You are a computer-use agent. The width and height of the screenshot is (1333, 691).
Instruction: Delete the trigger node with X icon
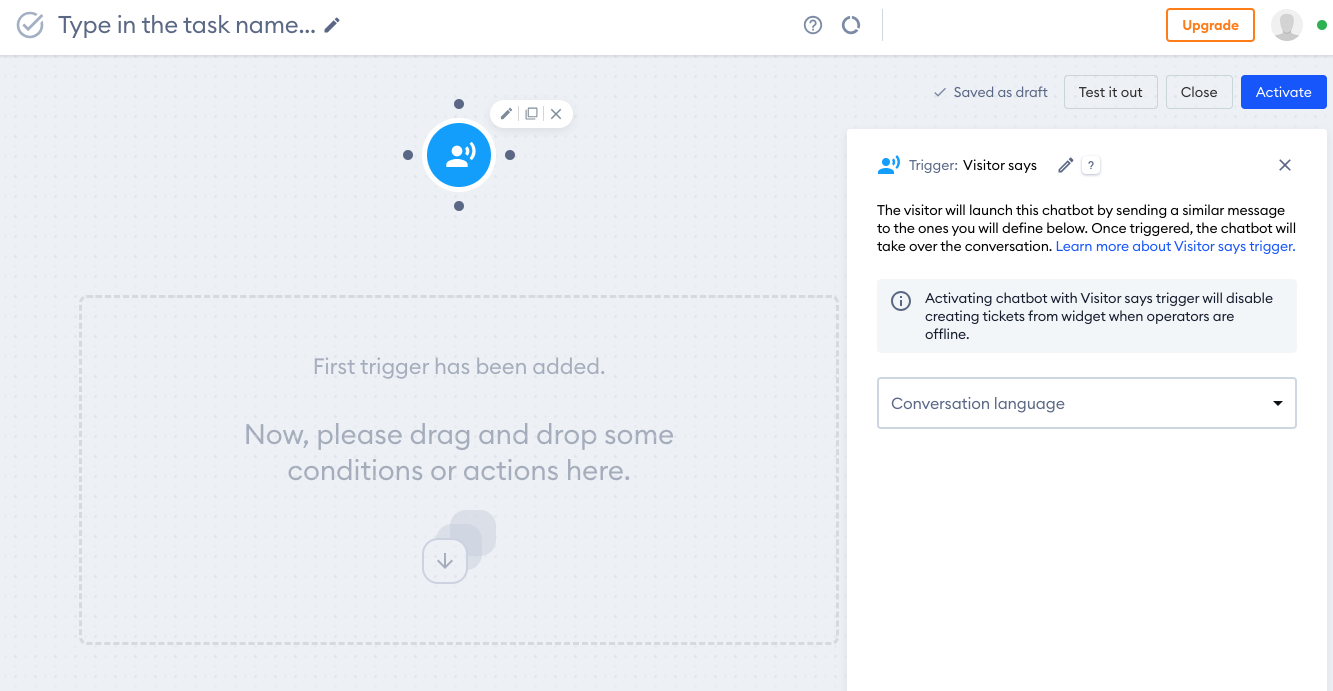click(x=556, y=114)
